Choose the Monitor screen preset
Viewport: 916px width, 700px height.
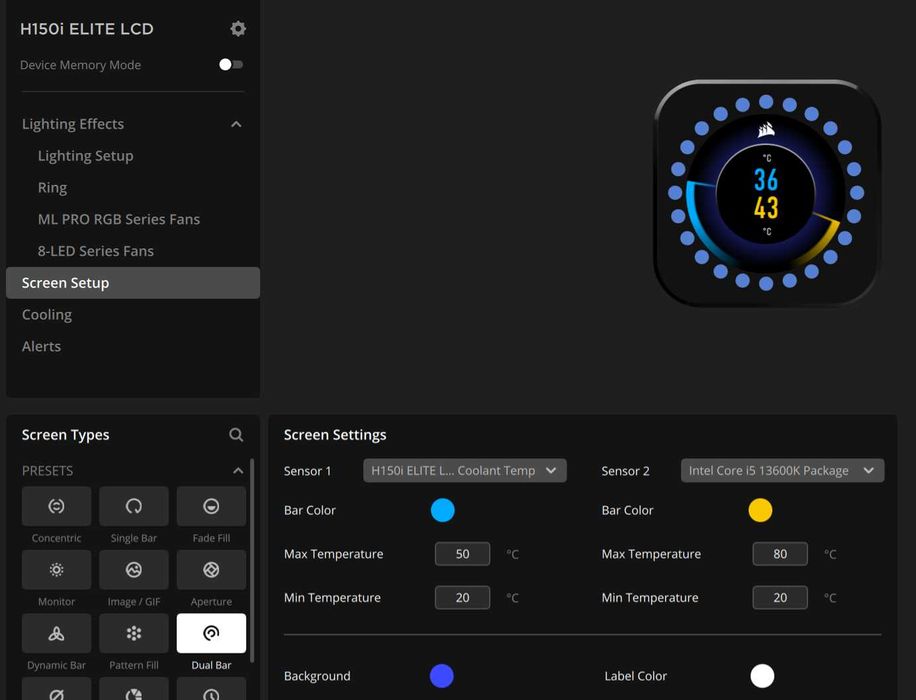coord(56,570)
